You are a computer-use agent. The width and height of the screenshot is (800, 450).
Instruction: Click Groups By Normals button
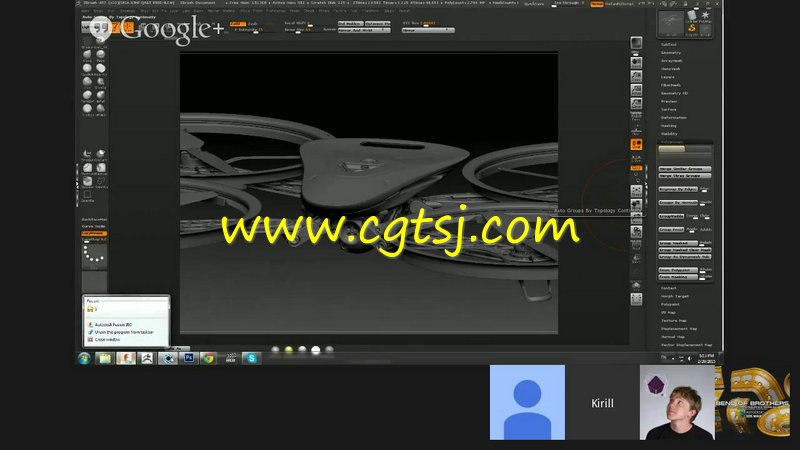678,203
